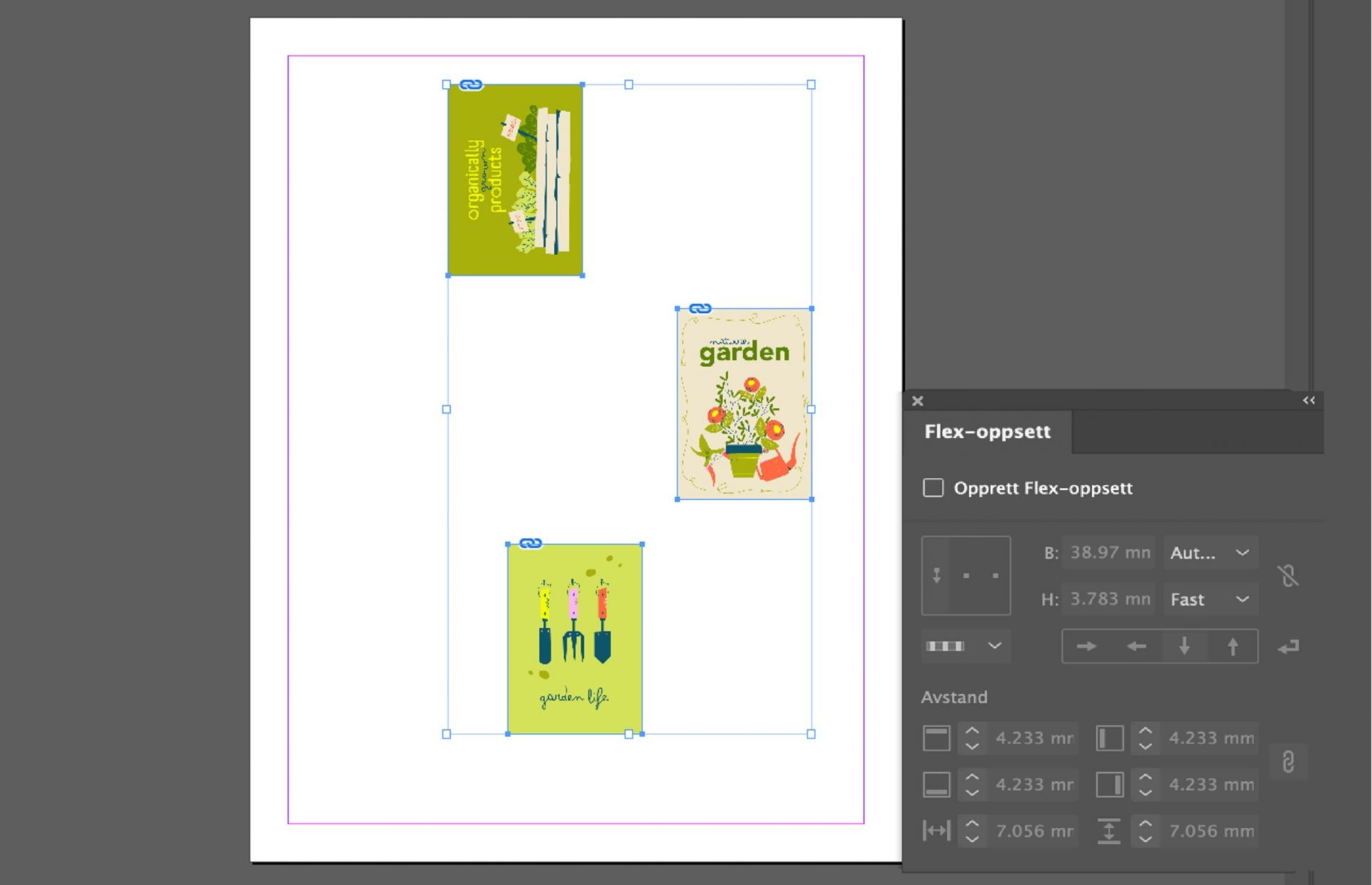Select the upward flow direction arrow
This screenshot has width=1372, height=885.
[1232, 646]
